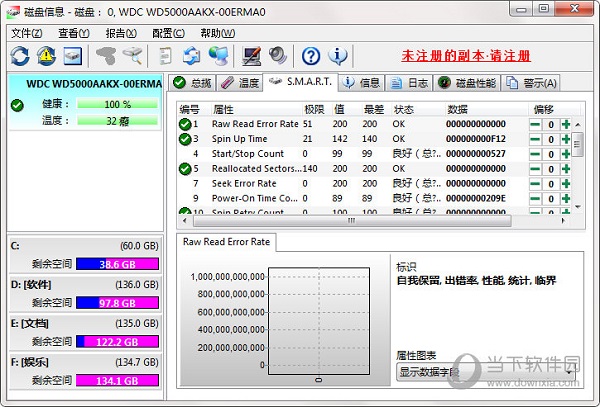This screenshot has height=407, width=600.
Task: Click the blue question mark help icon
Action: click(x=311, y=56)
